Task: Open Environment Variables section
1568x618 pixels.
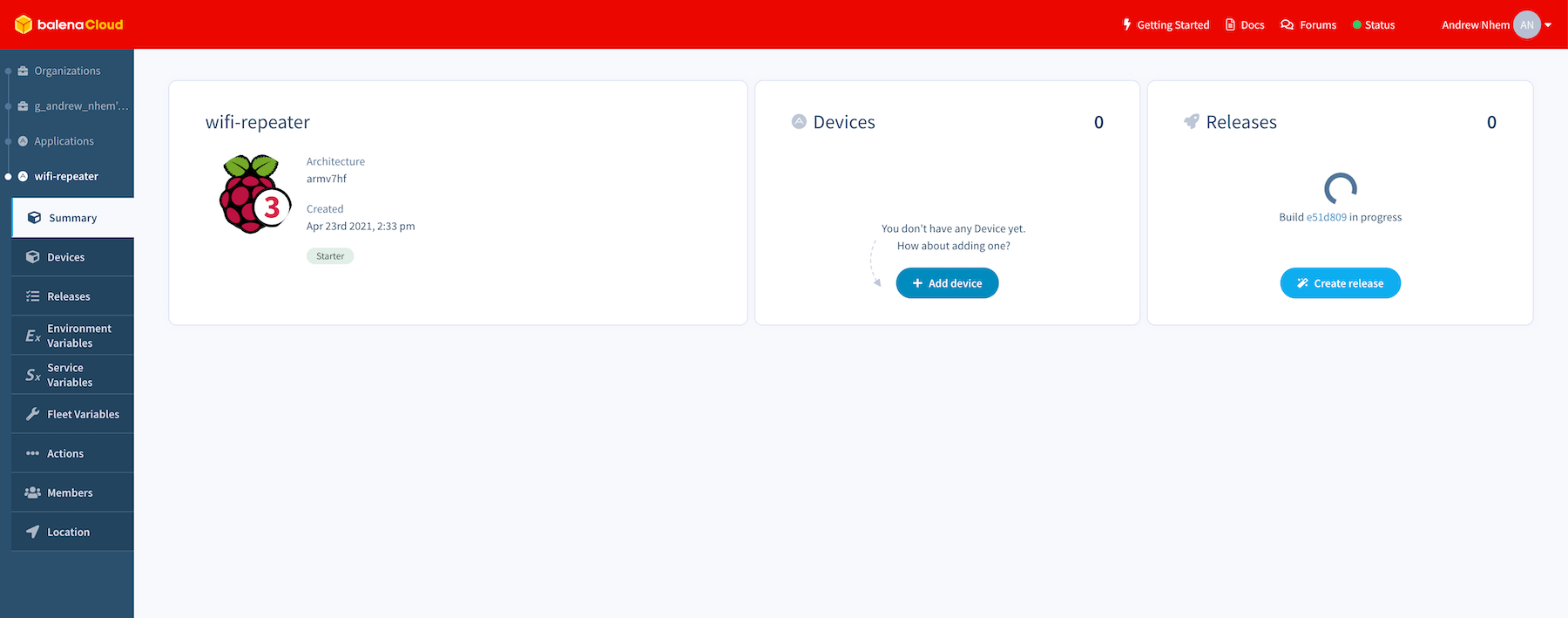Action: point(78,336)
